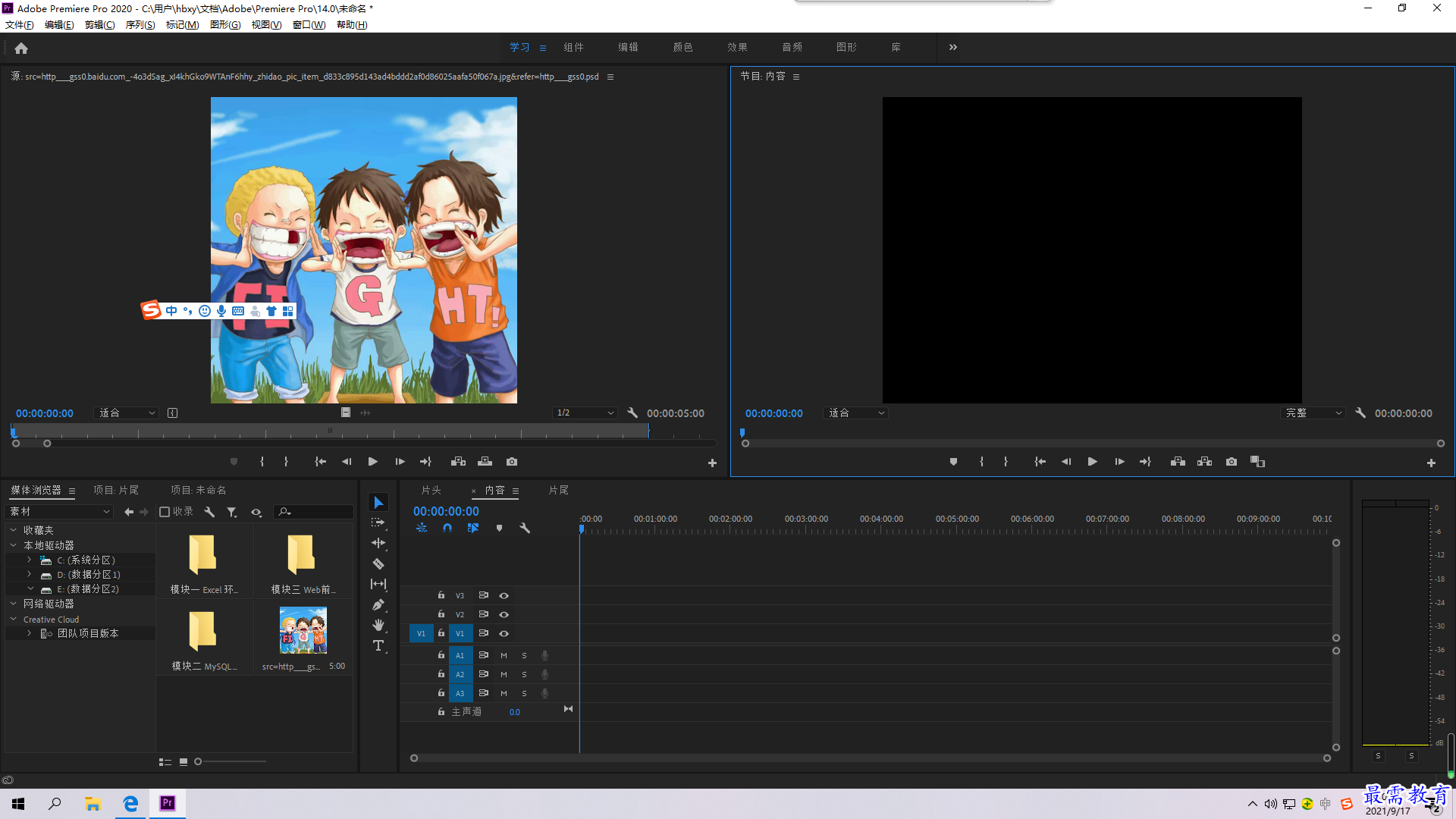Select the Razor tool
The height and width of the screenshot is (819, 1456).
pos(378,564)
